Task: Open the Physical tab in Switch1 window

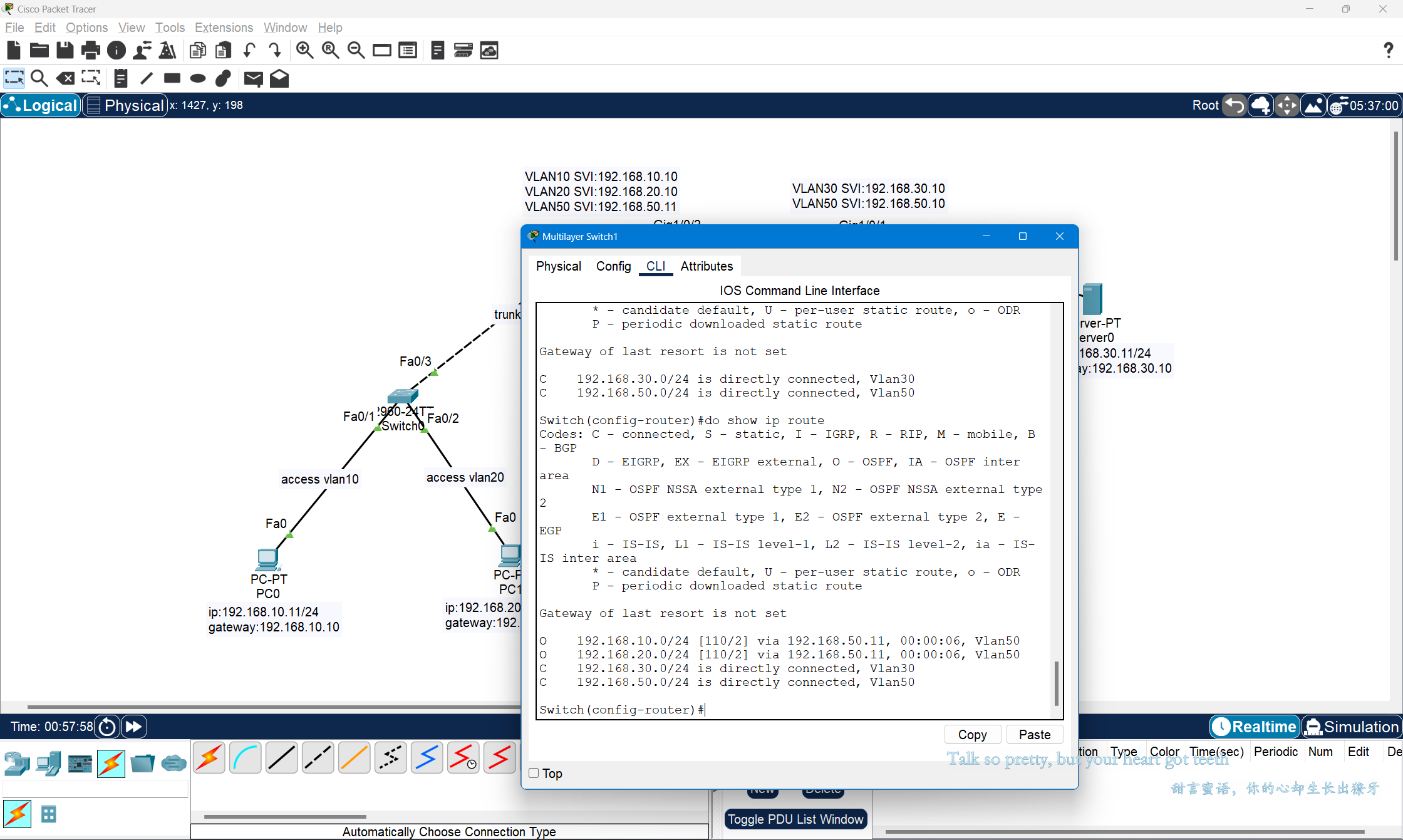Action: [559, 266]
